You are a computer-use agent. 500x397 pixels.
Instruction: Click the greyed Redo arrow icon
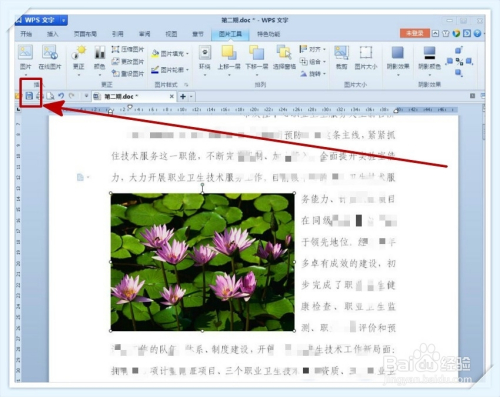point(71,96)
